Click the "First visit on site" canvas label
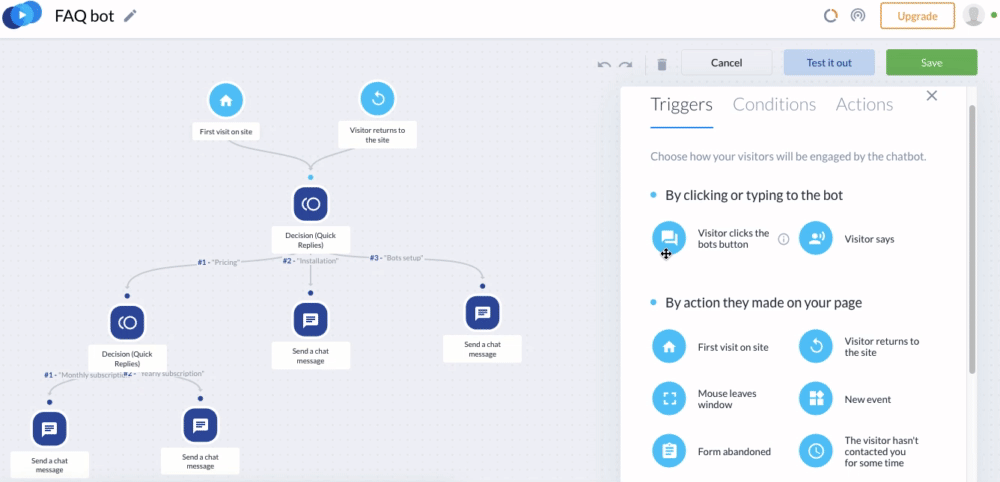Viewport: 1000px width, 482px height. click(226, 133)
